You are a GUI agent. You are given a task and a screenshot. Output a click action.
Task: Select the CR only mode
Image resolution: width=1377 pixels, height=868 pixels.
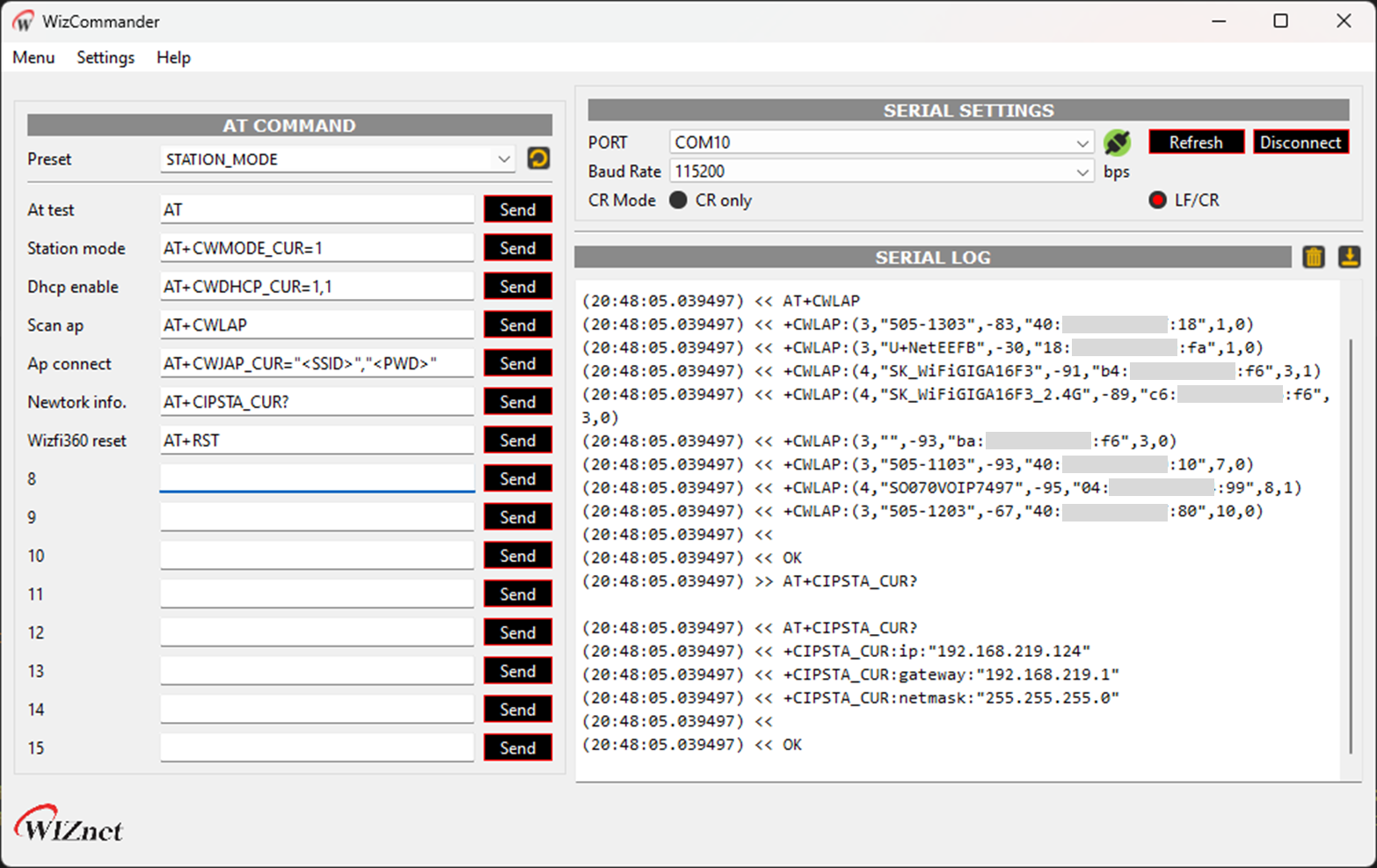point(678,200)
